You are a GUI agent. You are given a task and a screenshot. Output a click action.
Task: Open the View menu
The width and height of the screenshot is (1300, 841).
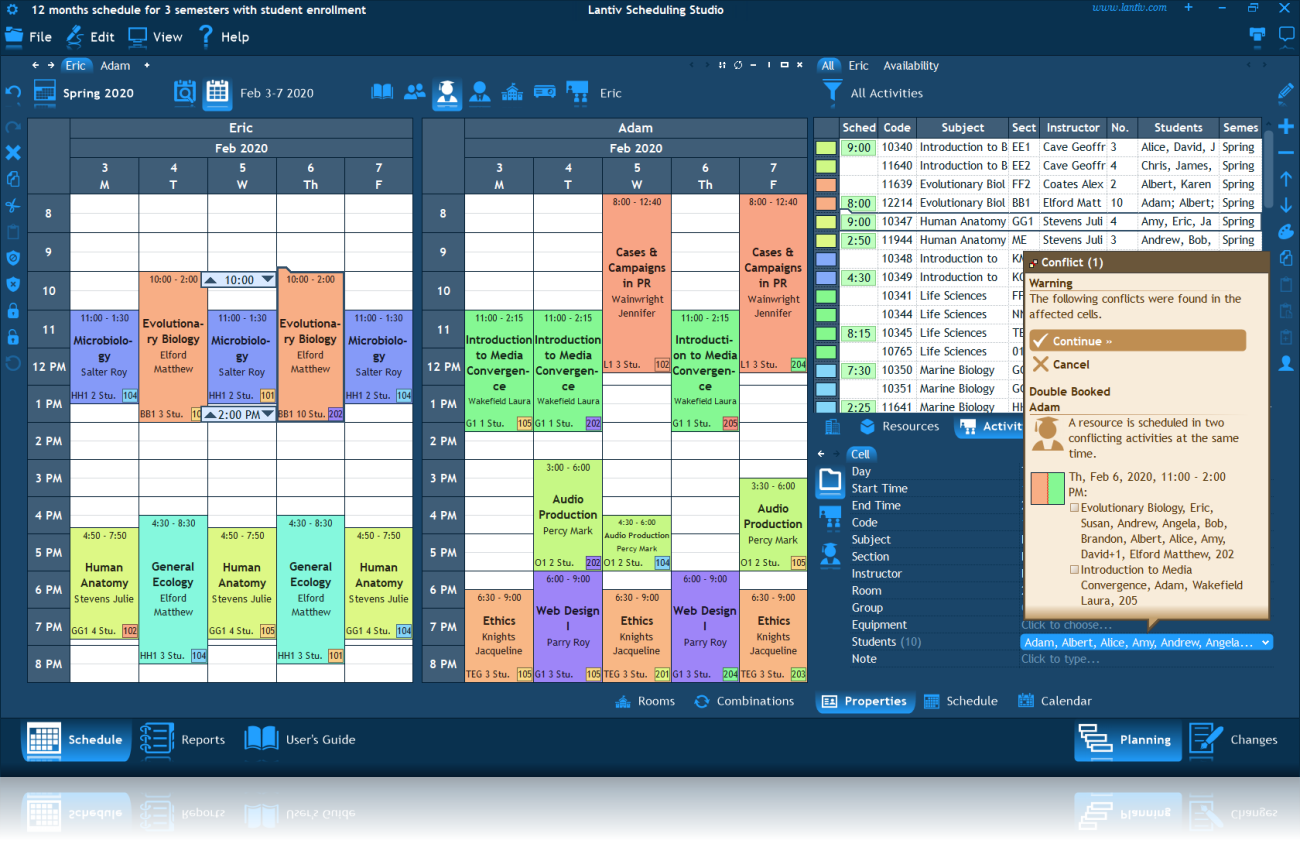[x=155, y=37]
